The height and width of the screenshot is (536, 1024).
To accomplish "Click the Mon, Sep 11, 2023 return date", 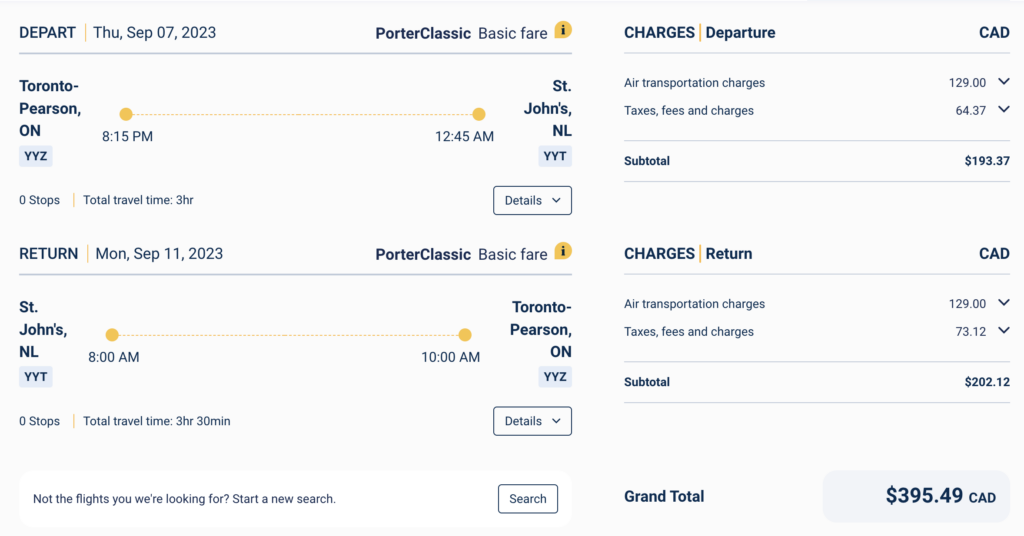I will 159,253.
